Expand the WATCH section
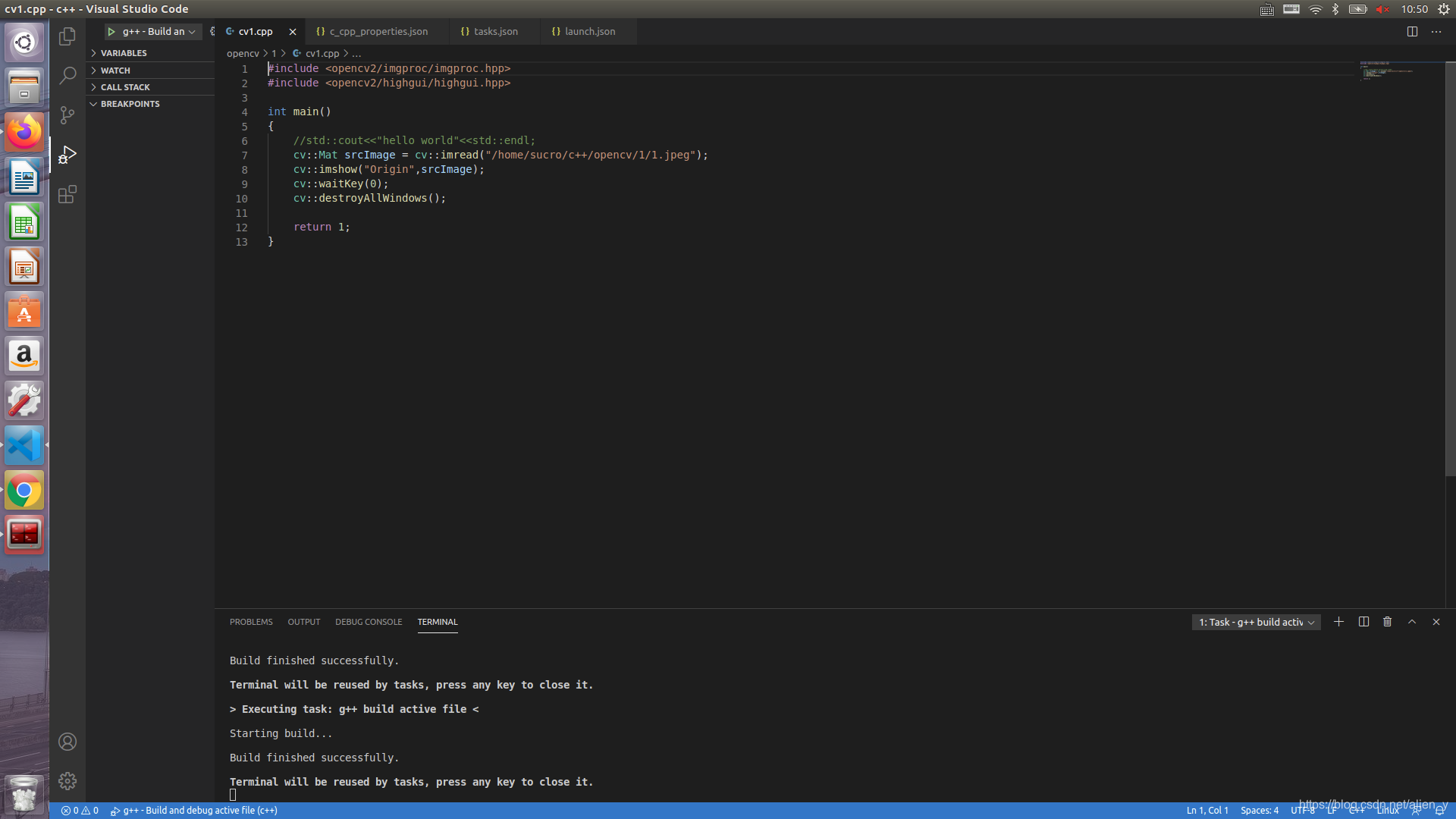The width and height of the screenshot is (1456, 819). pyautogui.click(x=150, y=71)
